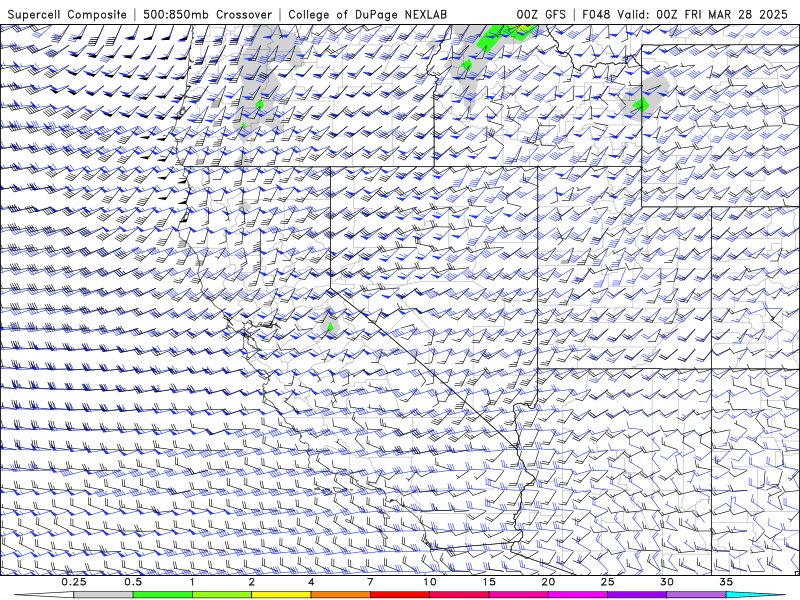Select the red 7–10 legend swatch

click(x=400, y=595)
